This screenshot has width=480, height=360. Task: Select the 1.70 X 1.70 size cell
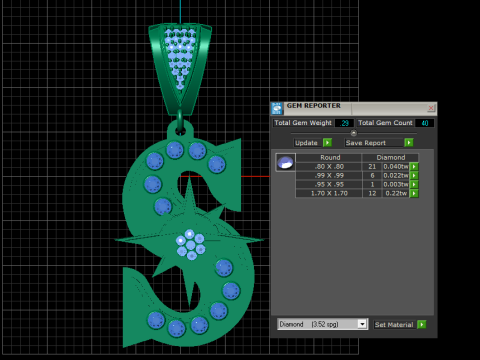coord(329,193)
